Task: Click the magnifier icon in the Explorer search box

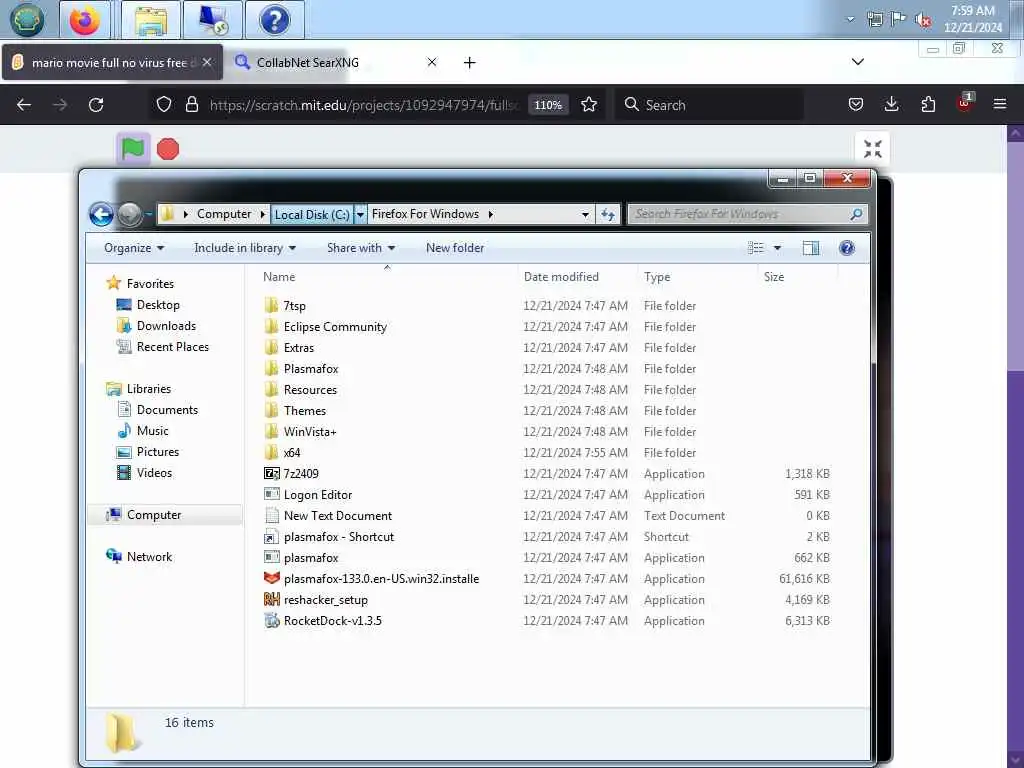Action: point(856,214)
